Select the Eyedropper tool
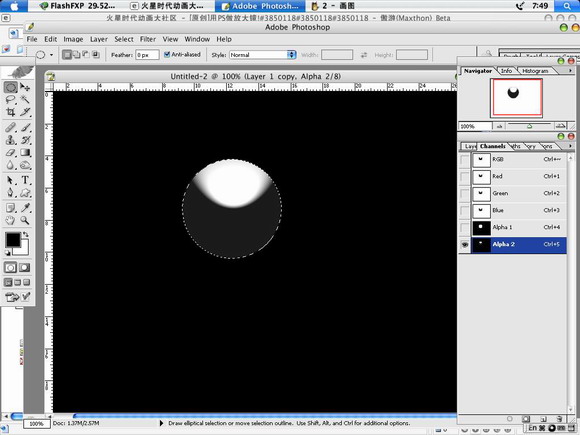This screenshot has width=580, height=435. click(x=25, y=208)
